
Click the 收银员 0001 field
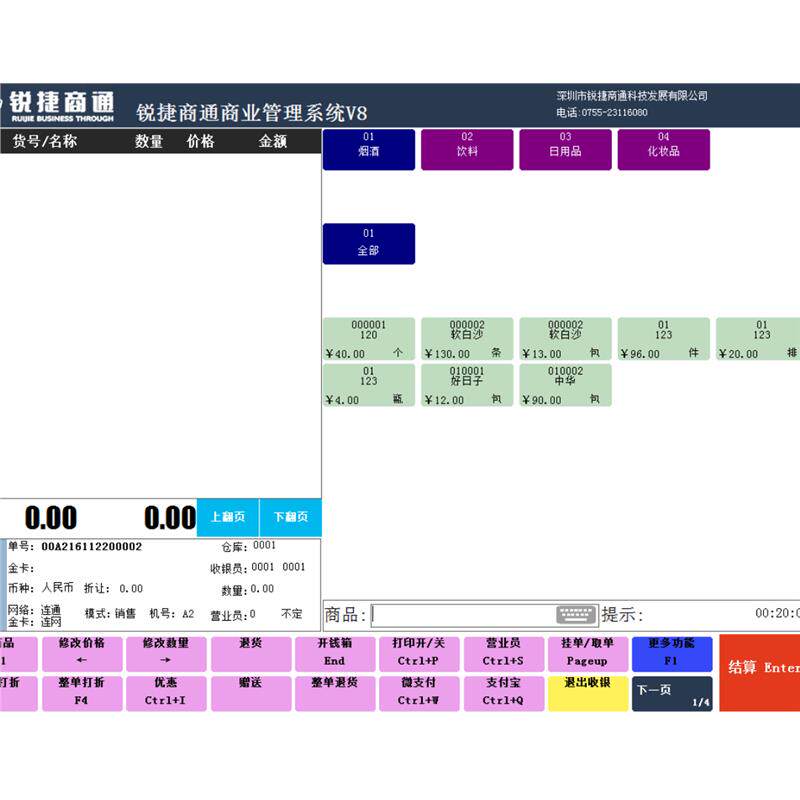[x=258, y=567]
